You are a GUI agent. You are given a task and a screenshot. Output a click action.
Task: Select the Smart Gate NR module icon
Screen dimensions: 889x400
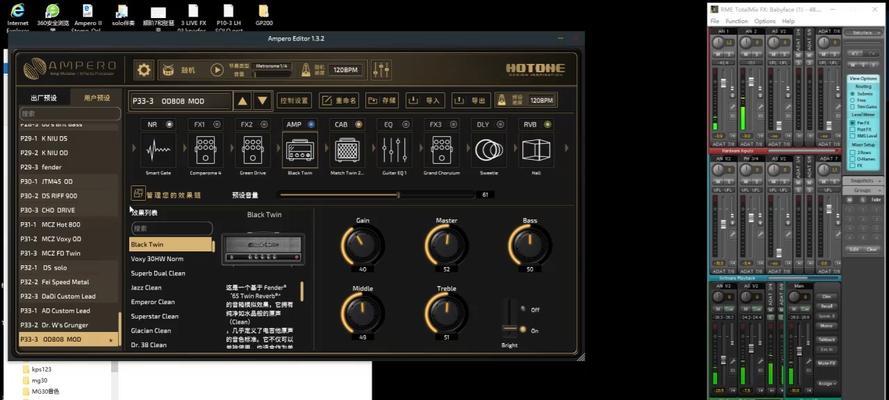click(x=158, y=150)
